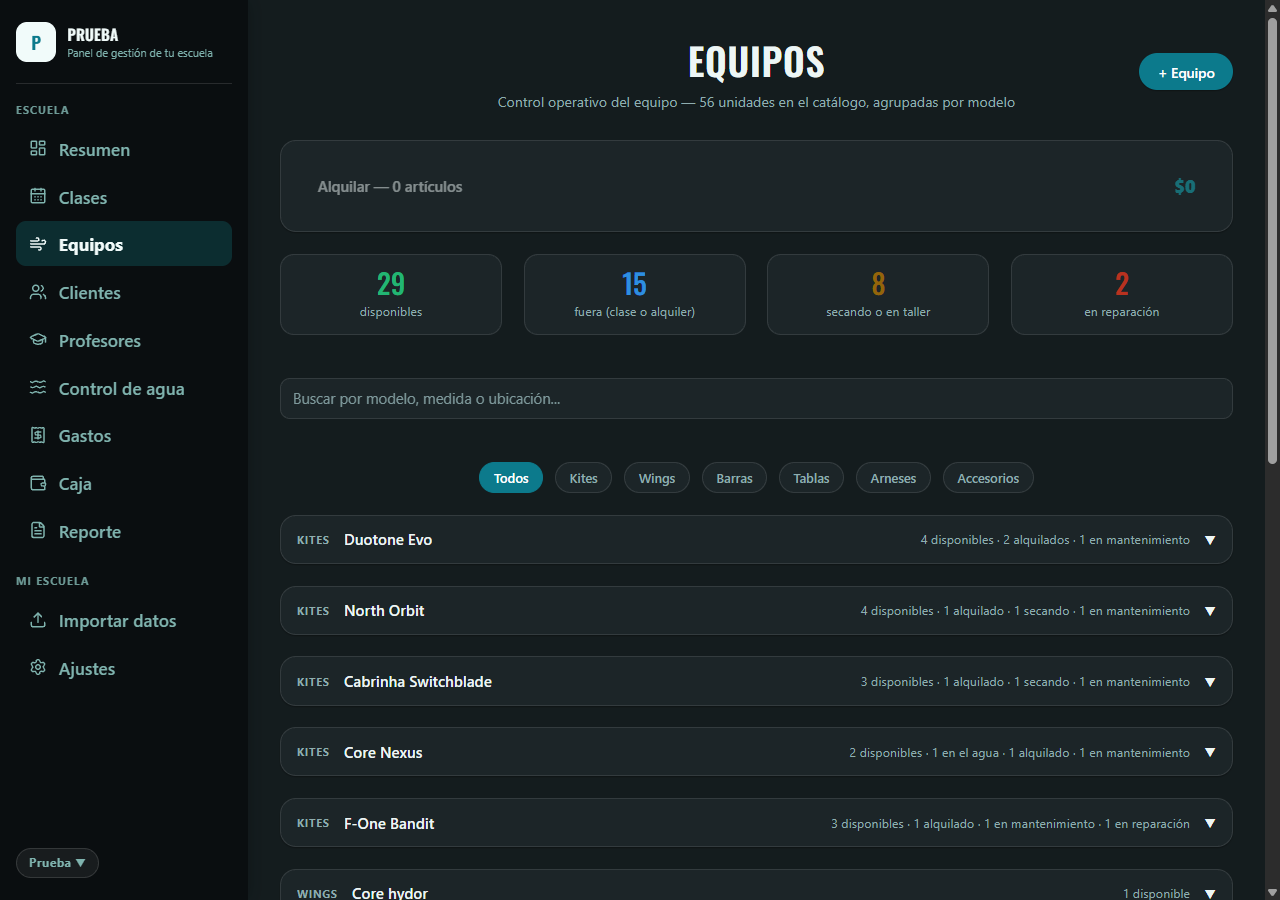Click the page vertical scrollbar

1273,240
